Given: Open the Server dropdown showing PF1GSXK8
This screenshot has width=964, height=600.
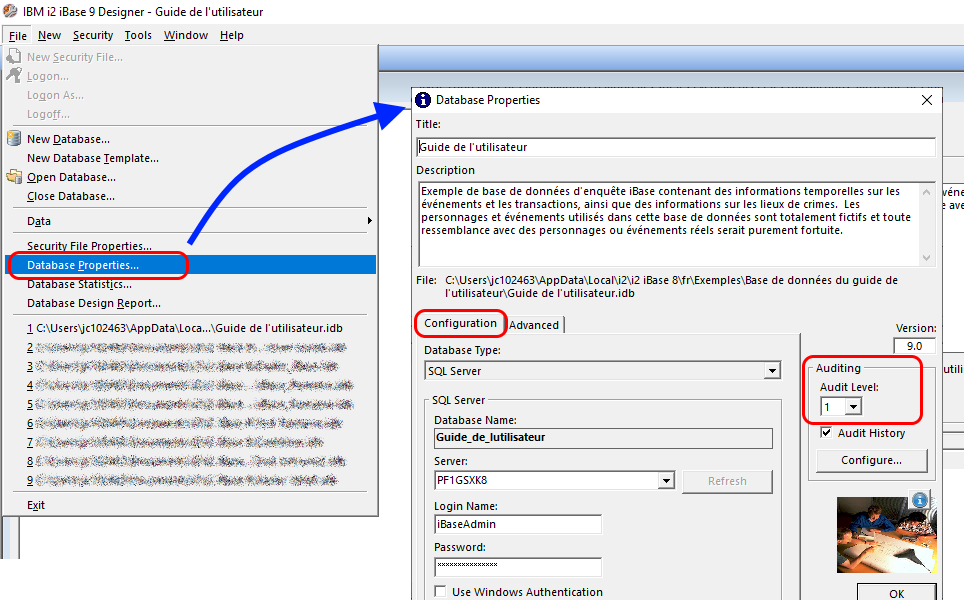Looking at the screenshot, I should 665,481.
